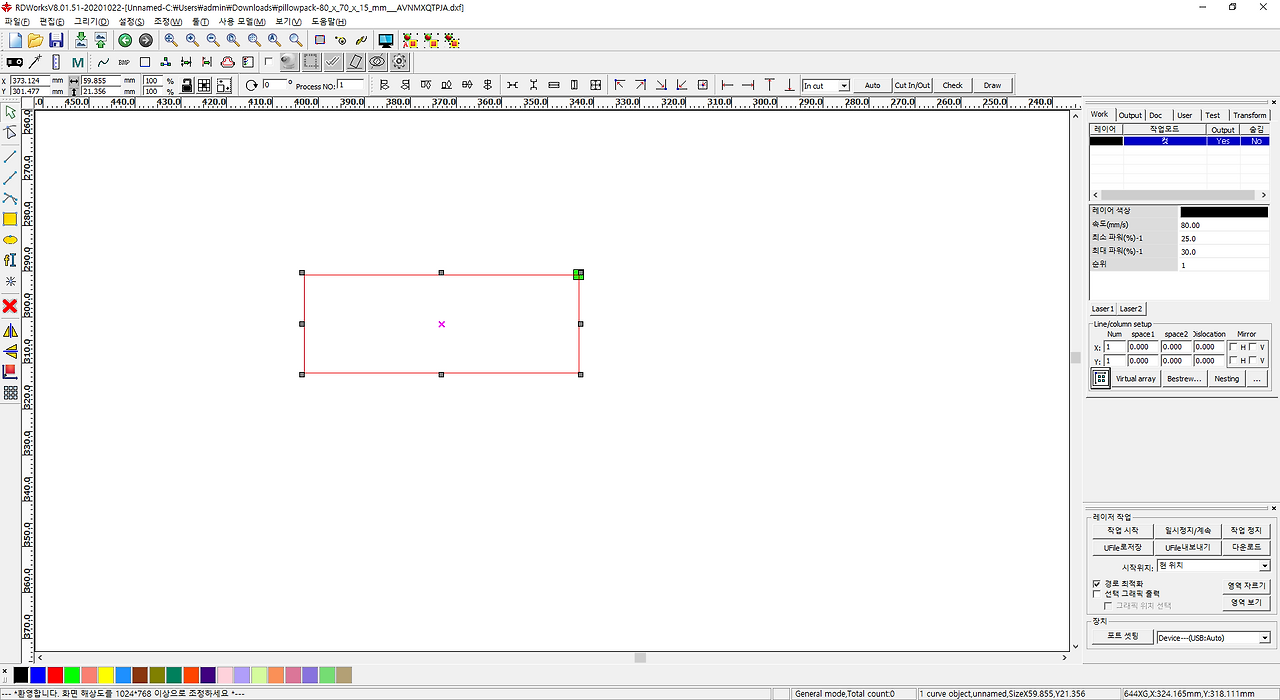Switch to the Output tab
This screenshot has height=700, width=1280.
[1130, 115]
